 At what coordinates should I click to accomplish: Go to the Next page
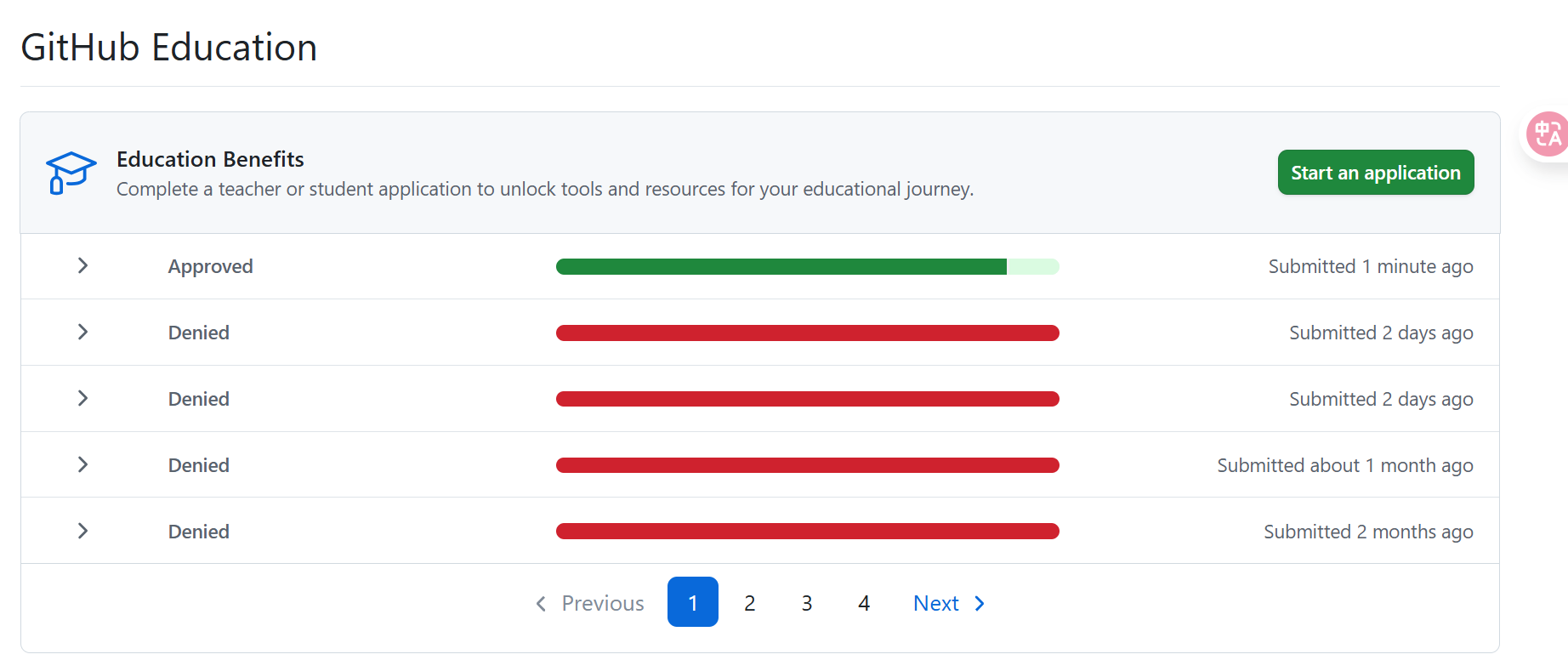pyautogui.click(x=949, y=603)
